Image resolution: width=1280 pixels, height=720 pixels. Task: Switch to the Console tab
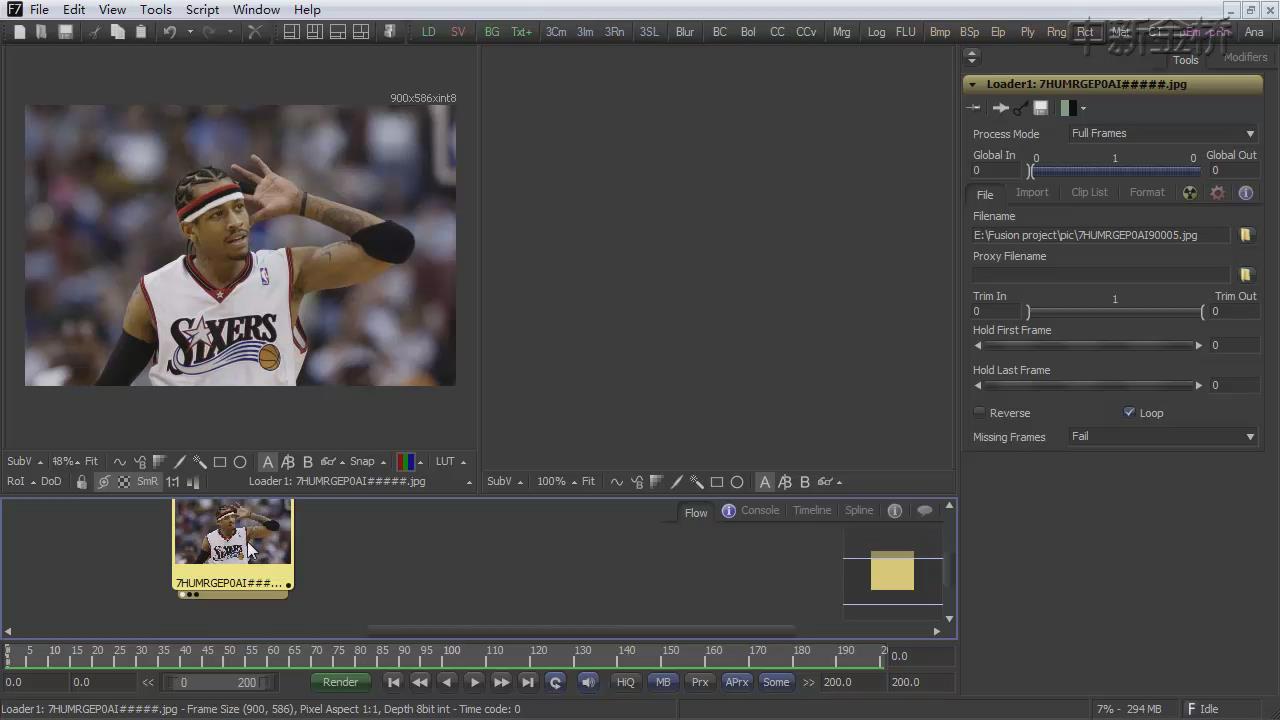(x=759, y=511)
